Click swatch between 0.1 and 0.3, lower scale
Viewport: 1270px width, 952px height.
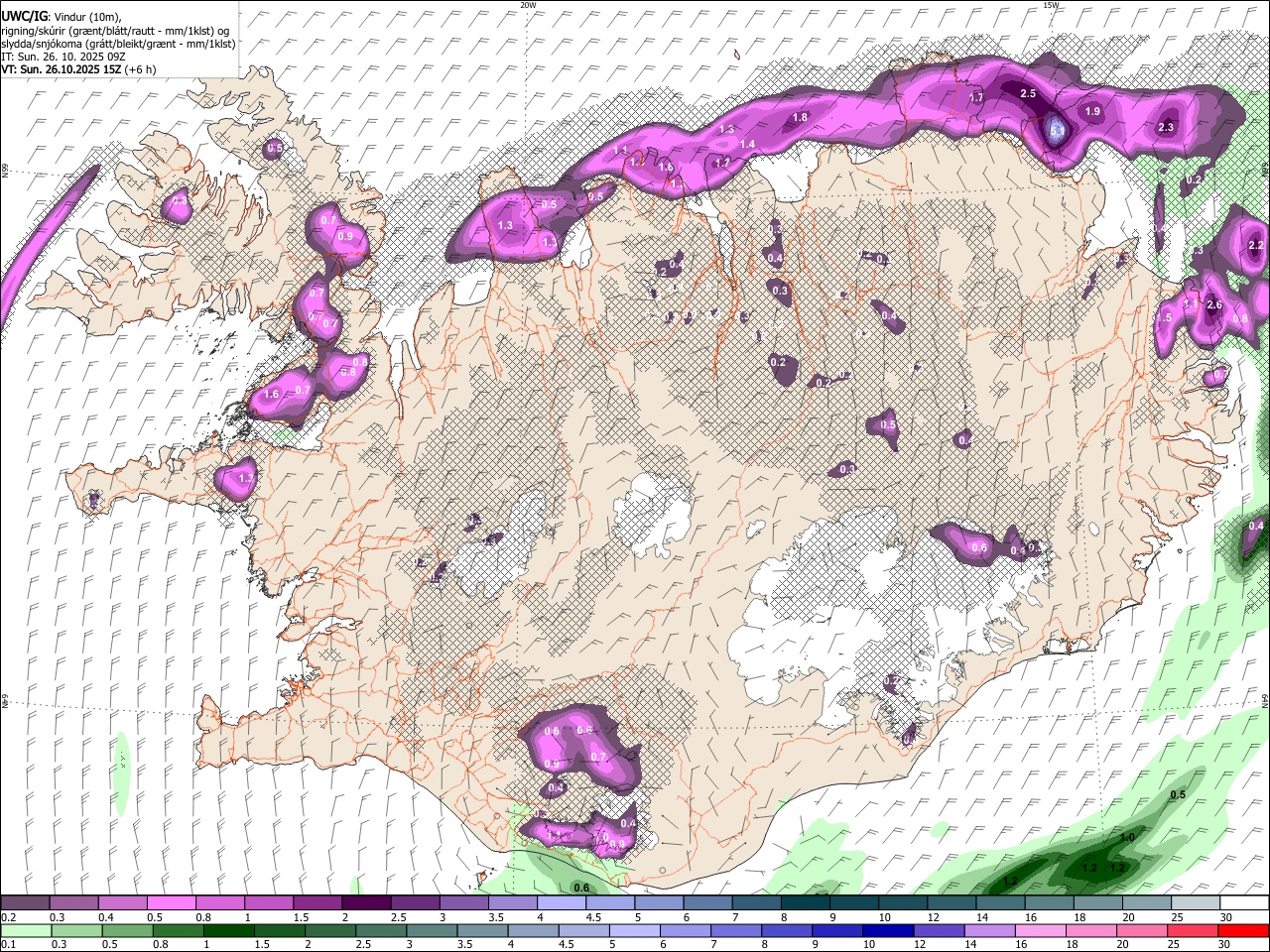(26, 930)
